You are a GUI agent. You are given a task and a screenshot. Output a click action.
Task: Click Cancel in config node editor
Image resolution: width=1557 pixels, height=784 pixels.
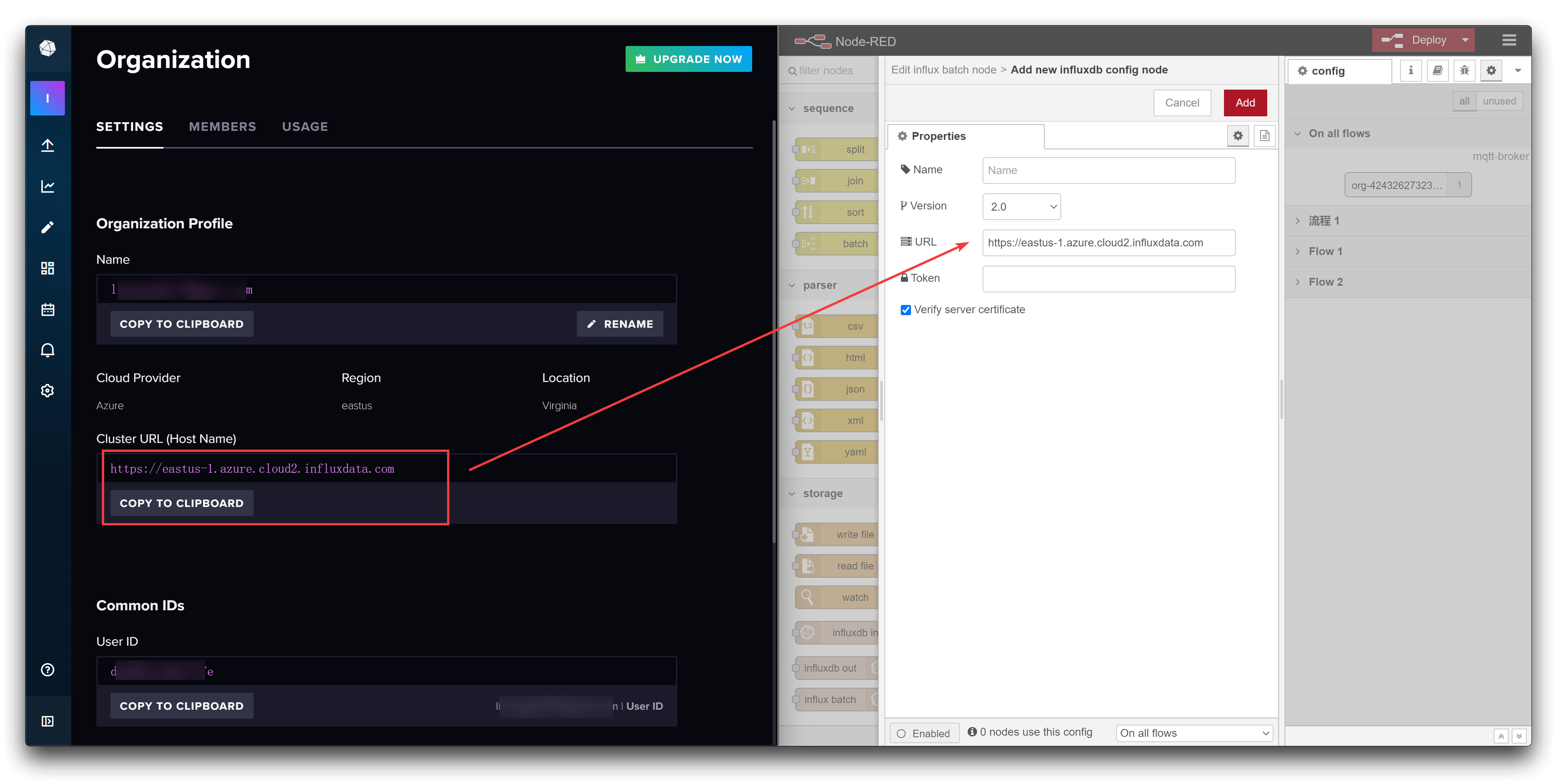pos(1182,103)
